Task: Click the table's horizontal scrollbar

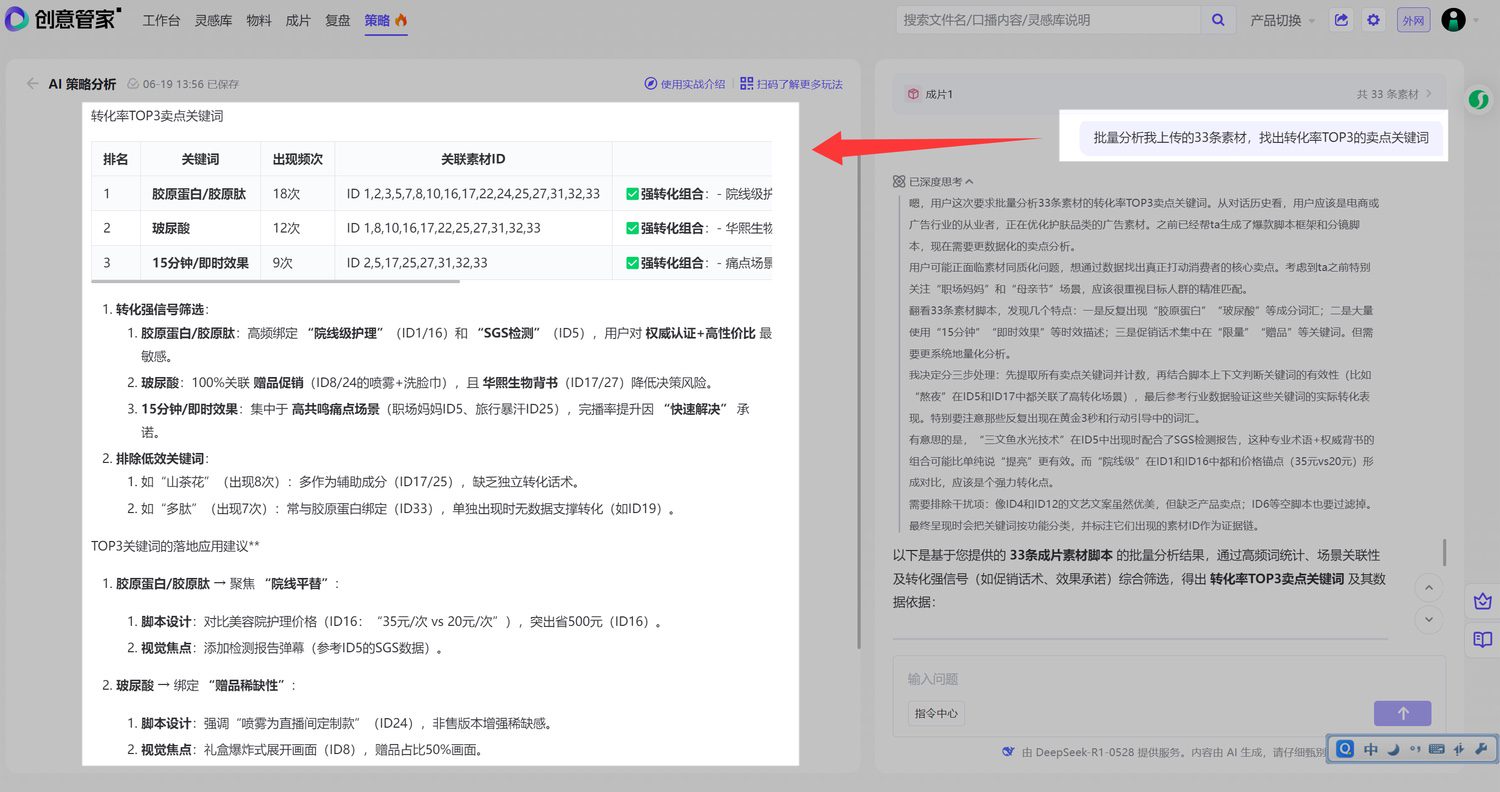Action: [x=275, y=281]
